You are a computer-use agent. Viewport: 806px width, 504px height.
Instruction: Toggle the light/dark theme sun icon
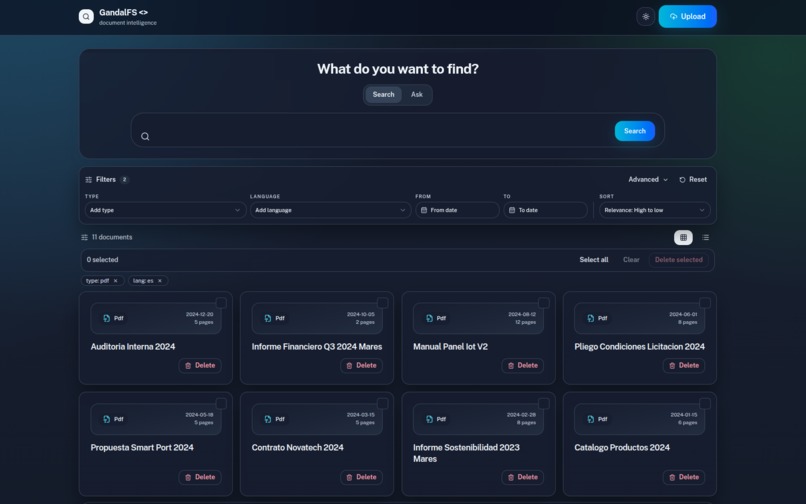coord(646,16)
